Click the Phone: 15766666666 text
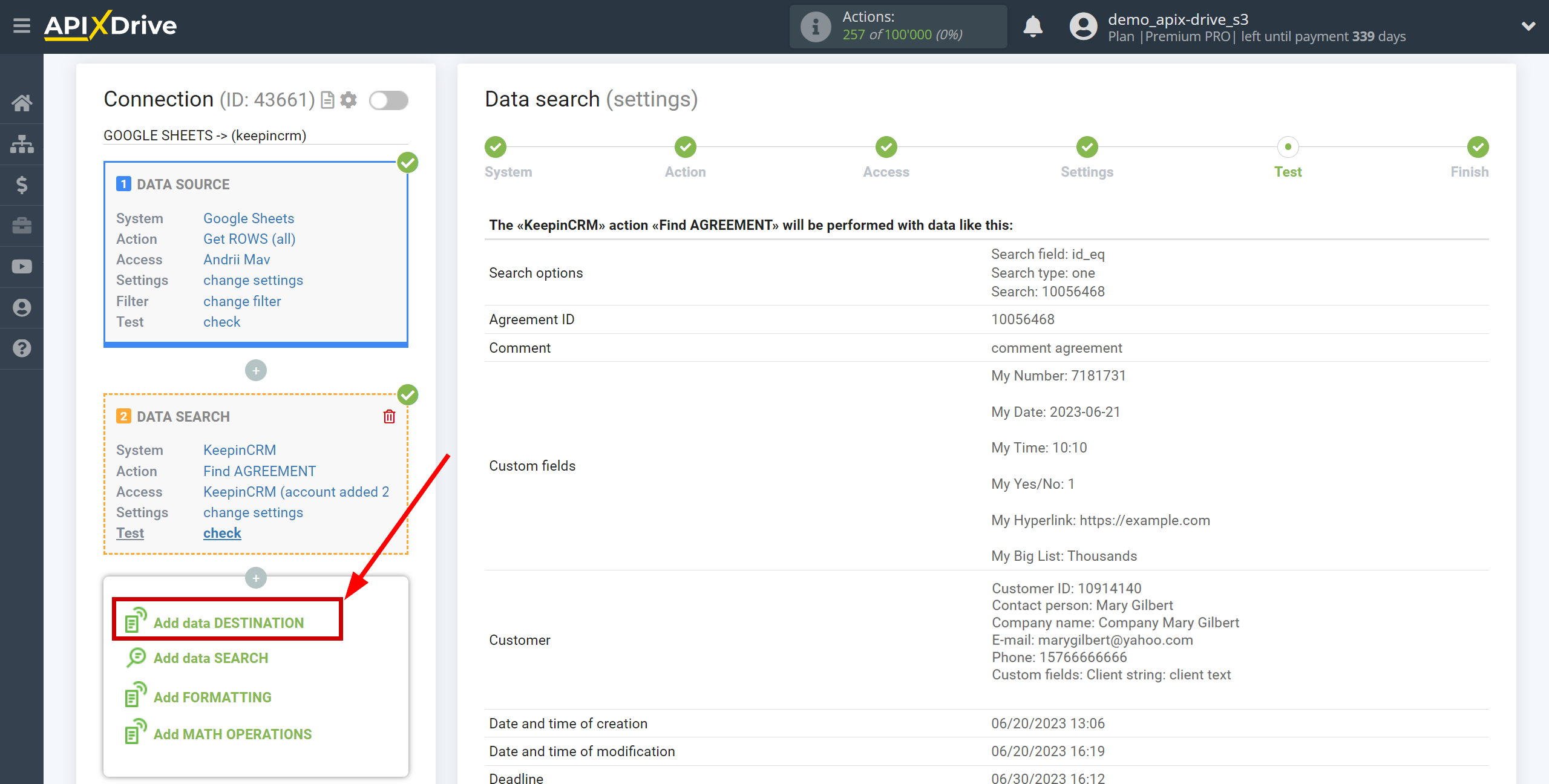The height and width of the screenshot is (784, 1549). [1059, 658]
